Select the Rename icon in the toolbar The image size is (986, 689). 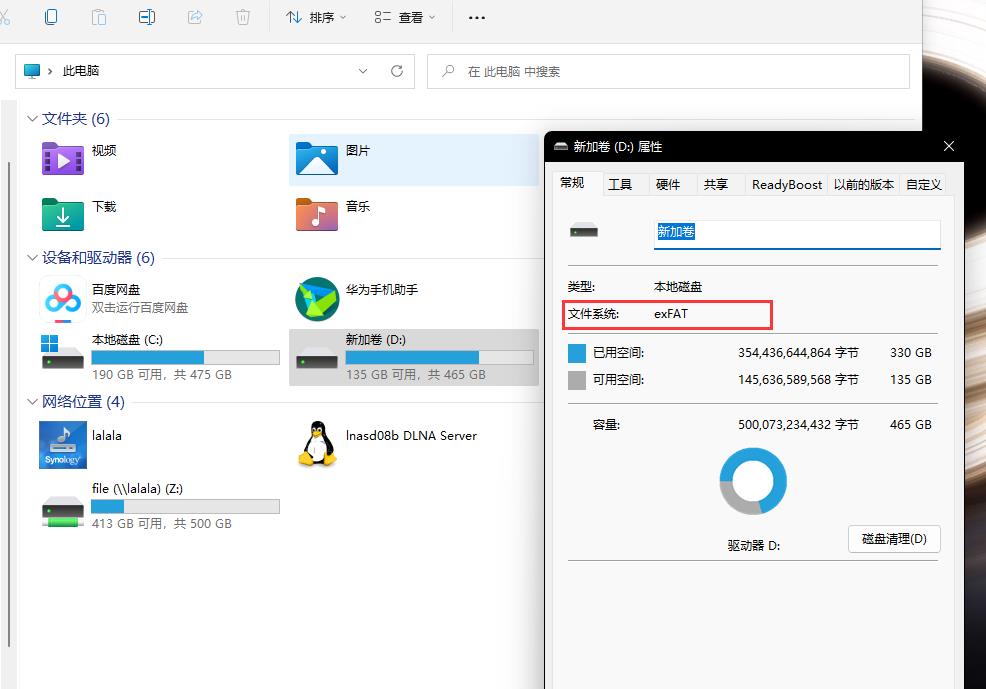pos(146,17)
